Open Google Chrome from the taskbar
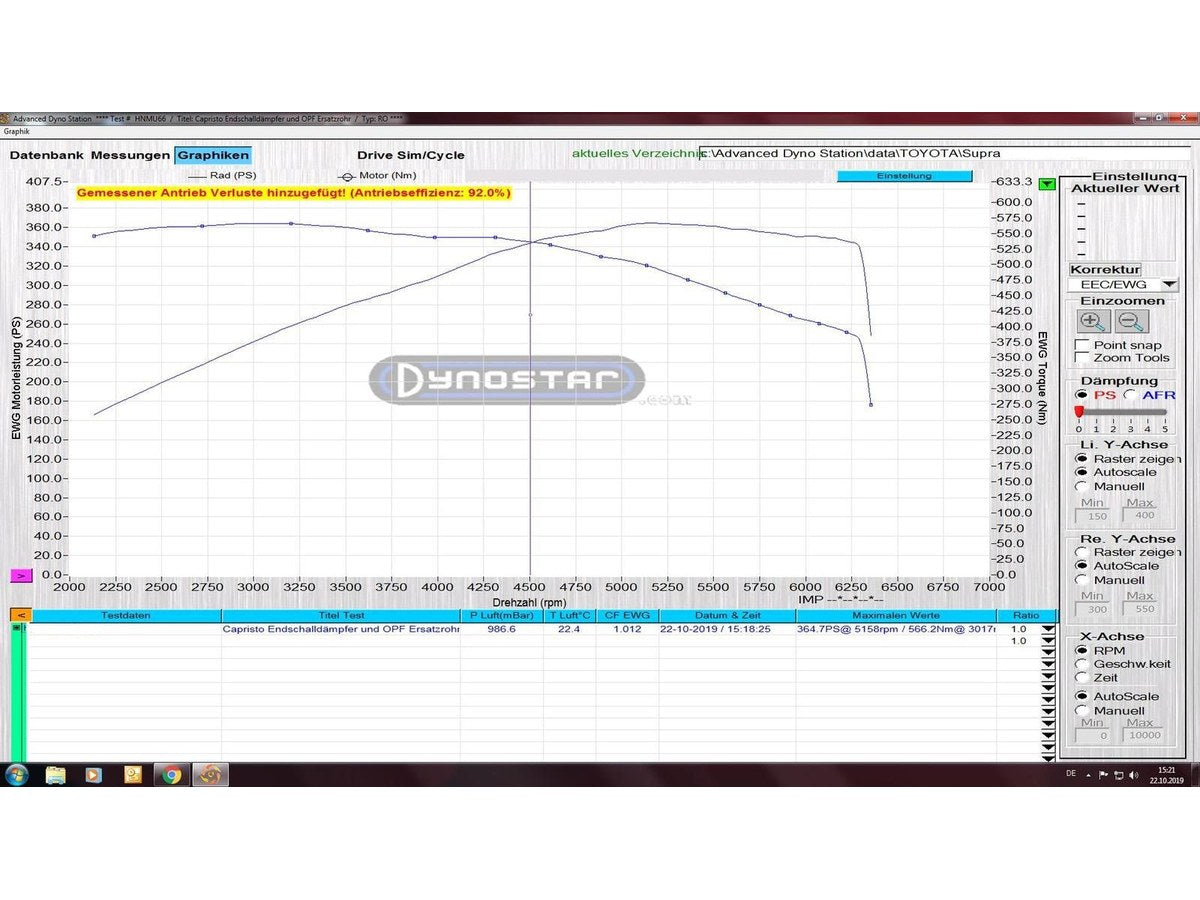This screenshot has width=1200, height=900. (x=171, y=774)
